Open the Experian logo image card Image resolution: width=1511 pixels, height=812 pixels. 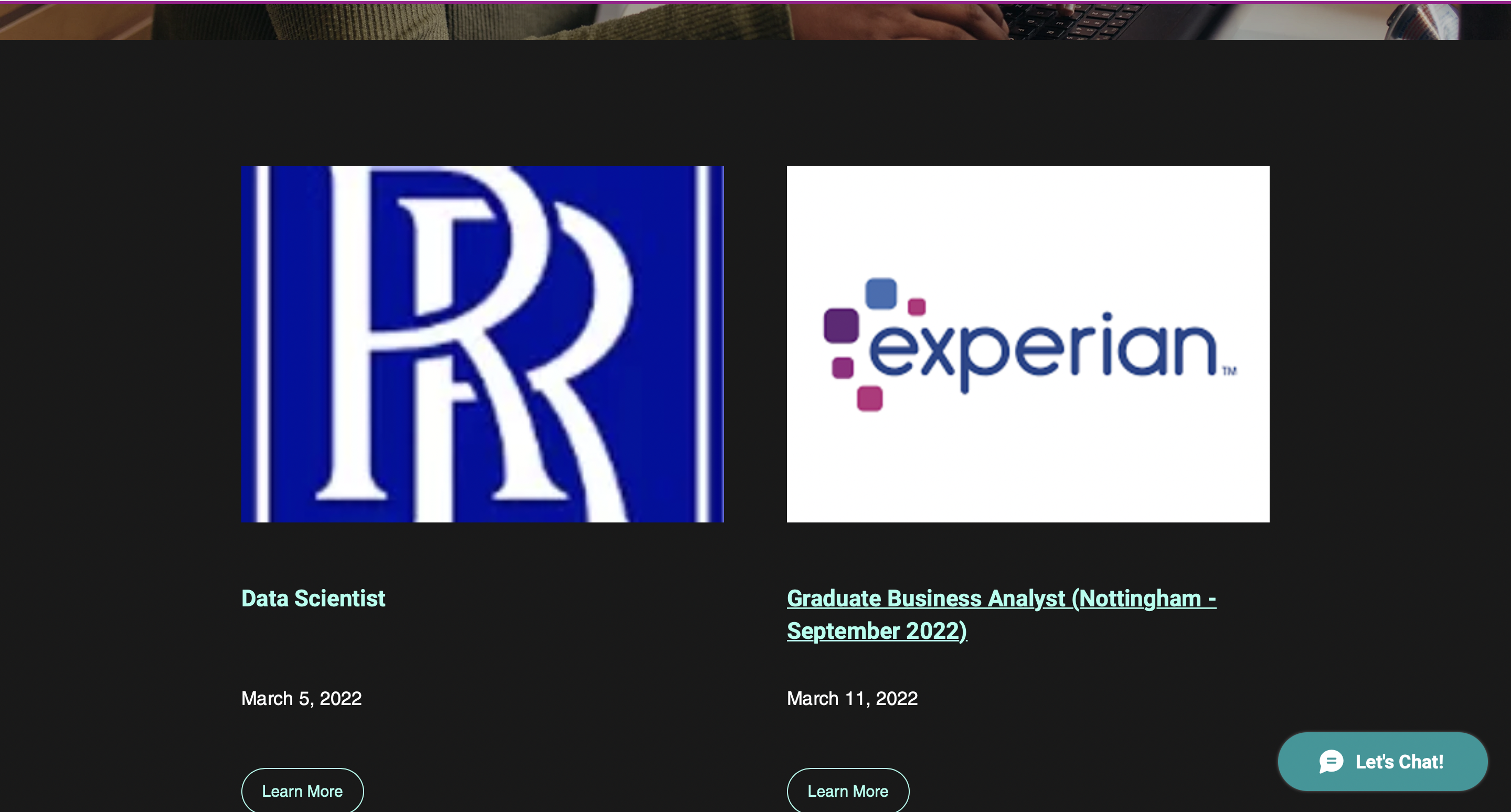coord(1028,344)
